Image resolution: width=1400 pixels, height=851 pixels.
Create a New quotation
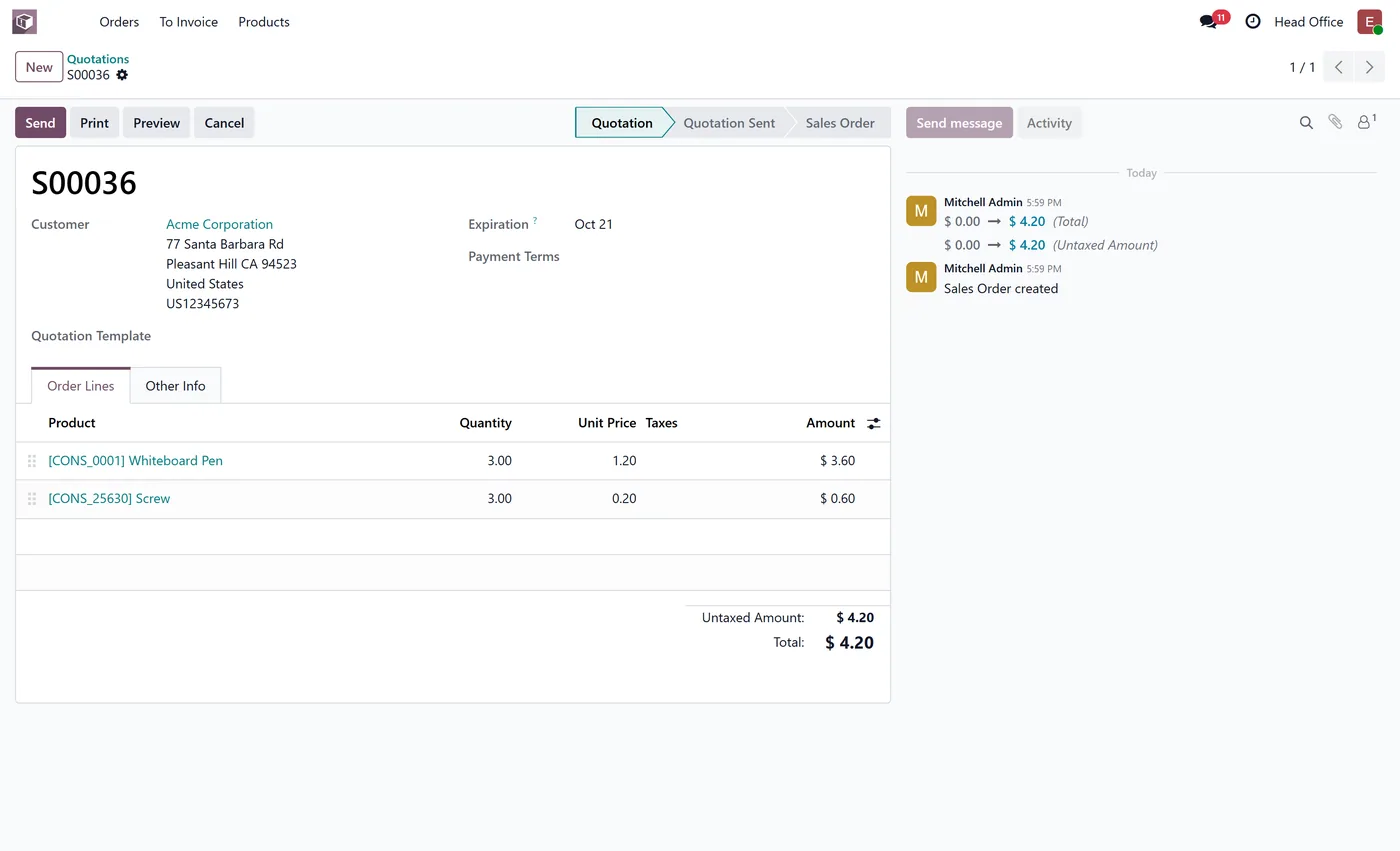pos(39,67)
